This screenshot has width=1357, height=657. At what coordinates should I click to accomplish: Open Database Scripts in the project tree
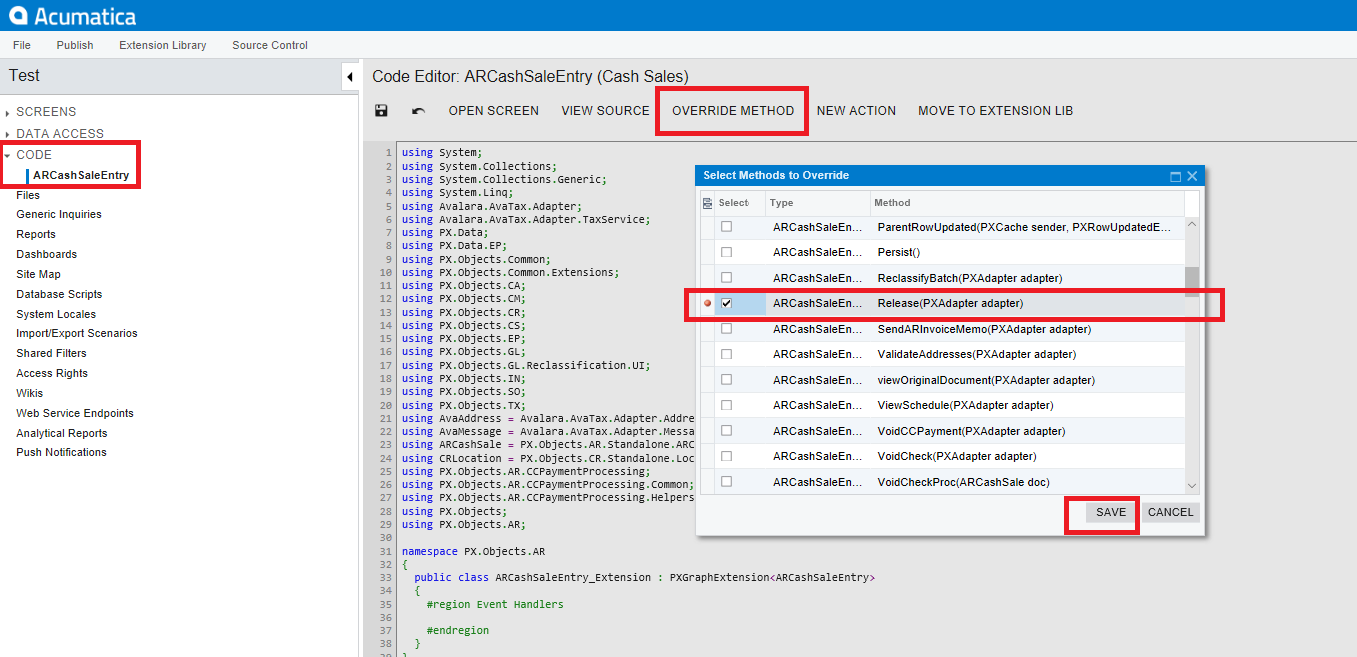[x=59, y=294]
